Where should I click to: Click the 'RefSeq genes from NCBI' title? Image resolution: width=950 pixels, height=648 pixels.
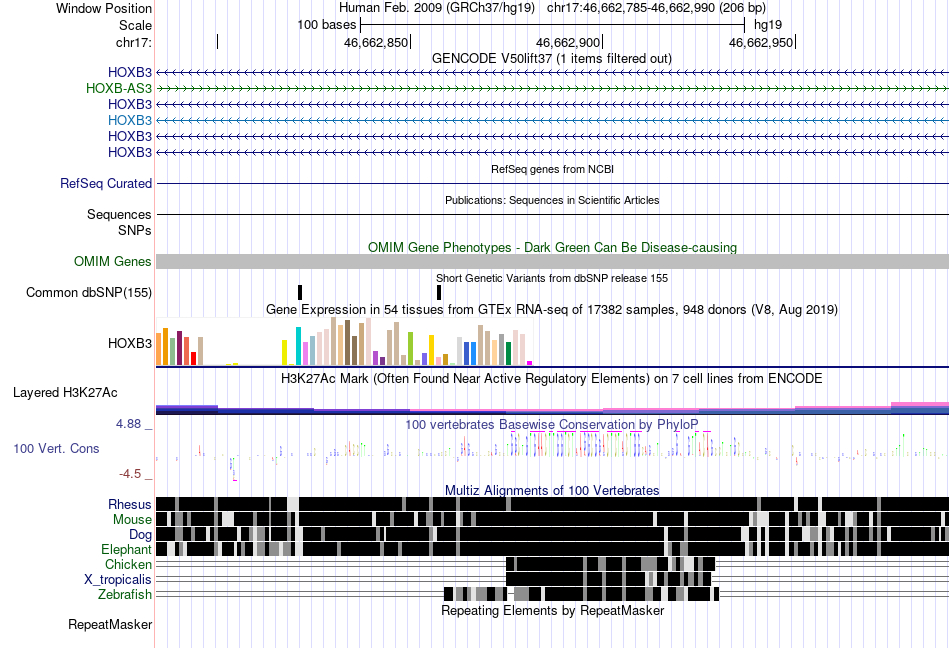pos(553,170)
